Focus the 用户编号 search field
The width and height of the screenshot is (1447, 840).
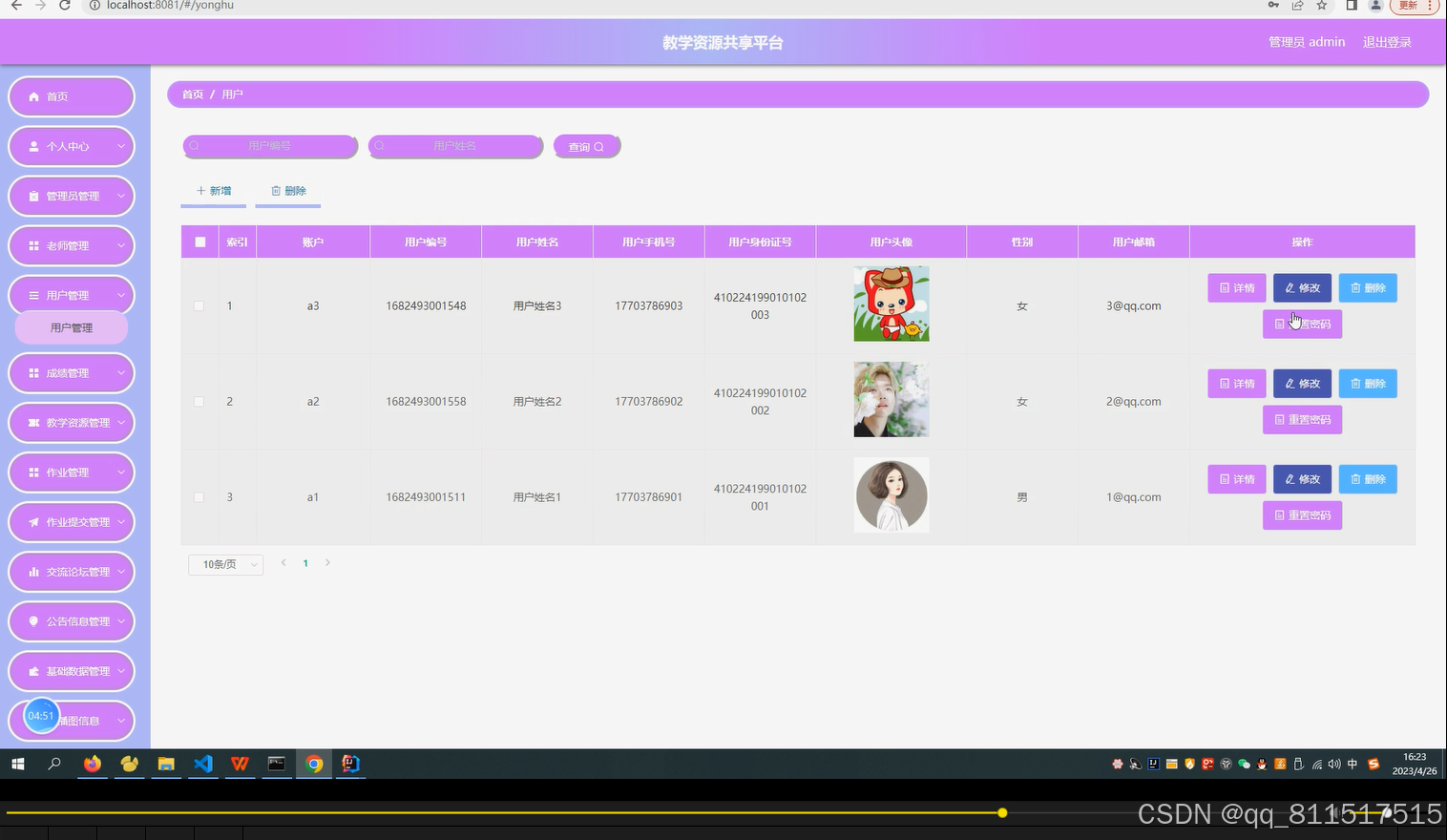click(270, 146)
